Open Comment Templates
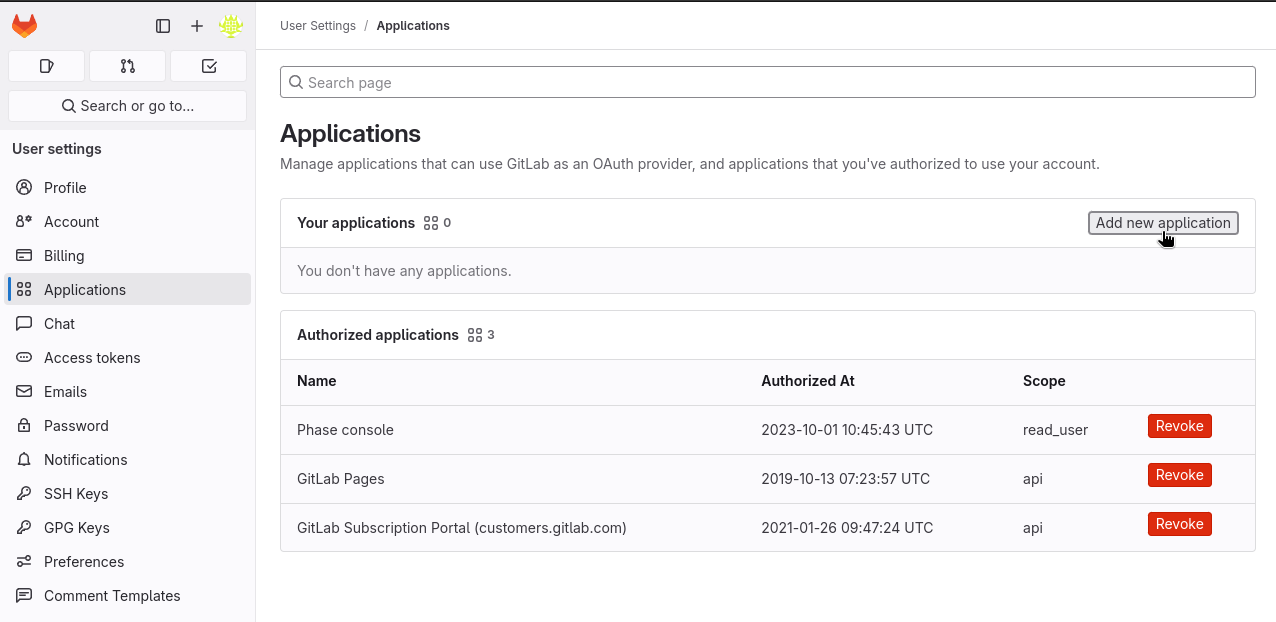 (128, 596)
